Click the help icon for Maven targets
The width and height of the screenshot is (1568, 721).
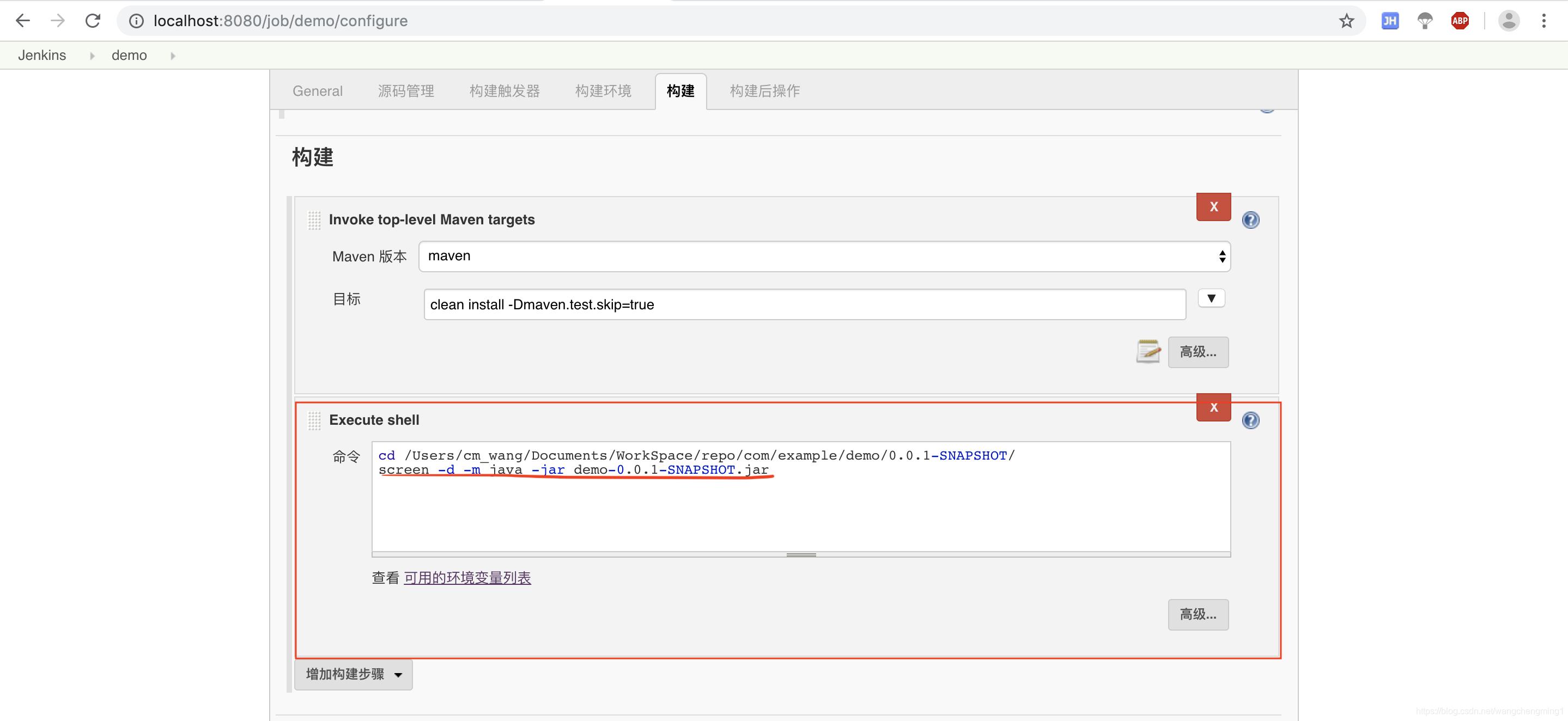pos(1250,219)
